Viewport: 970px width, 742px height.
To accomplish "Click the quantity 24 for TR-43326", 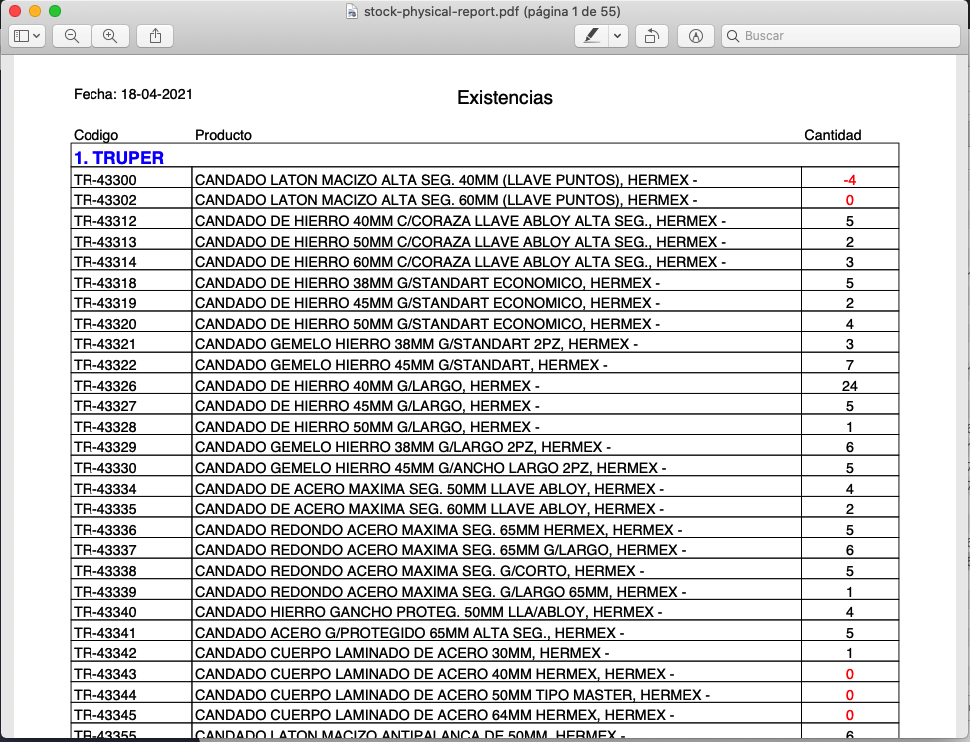I will tap(849, 386).
